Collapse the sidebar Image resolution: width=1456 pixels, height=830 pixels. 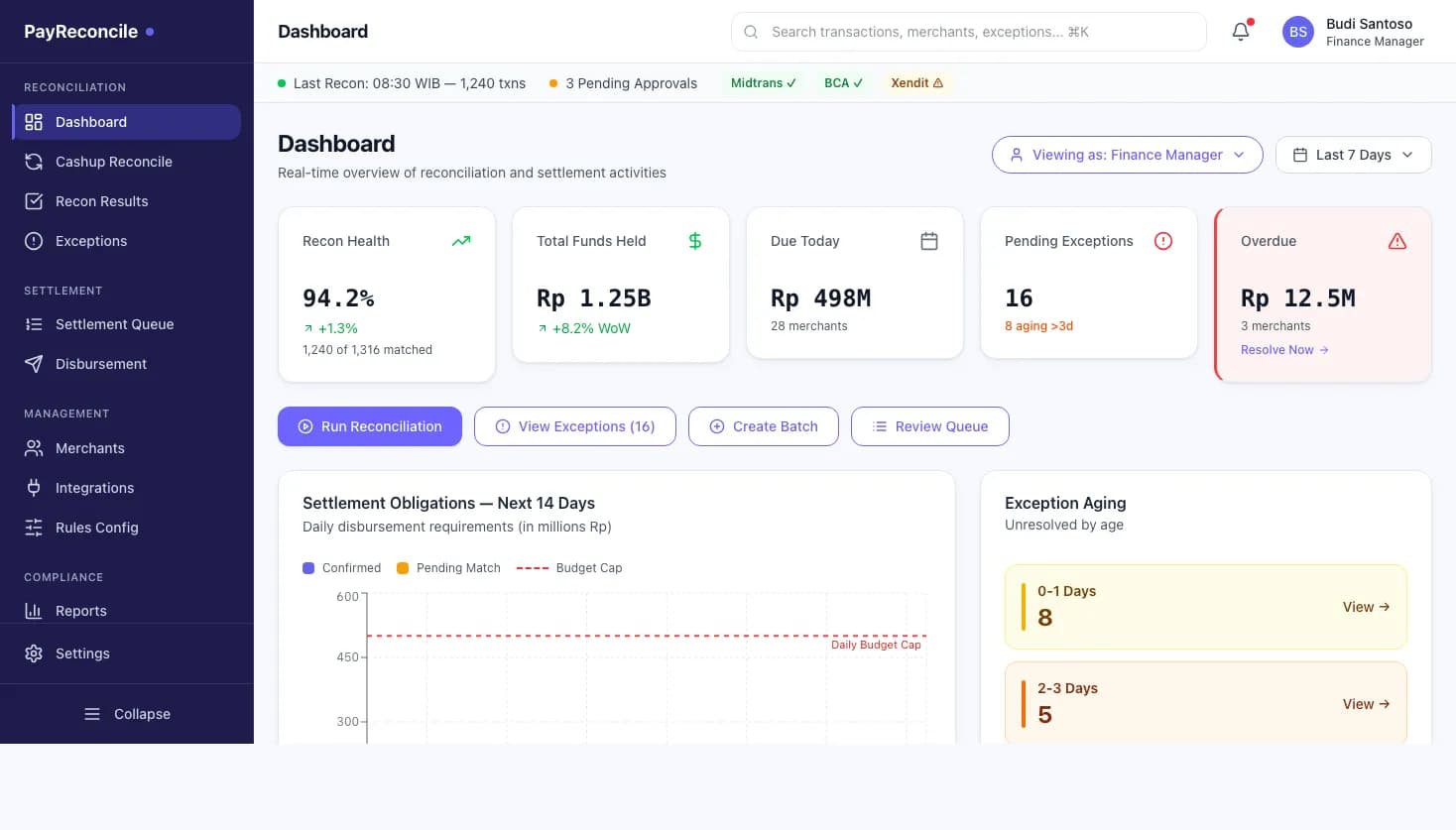[127, 714]
